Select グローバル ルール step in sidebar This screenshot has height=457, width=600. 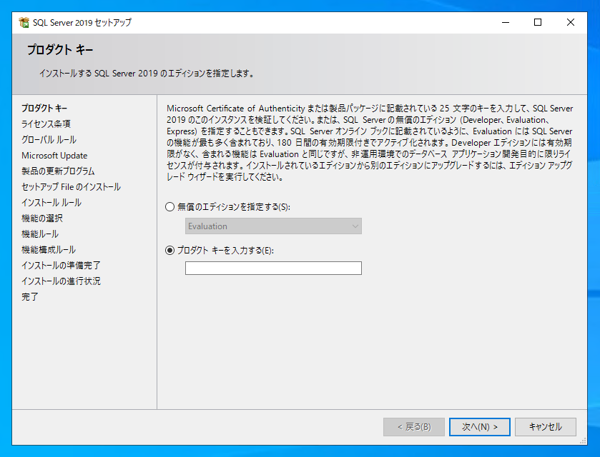(49, 140)
